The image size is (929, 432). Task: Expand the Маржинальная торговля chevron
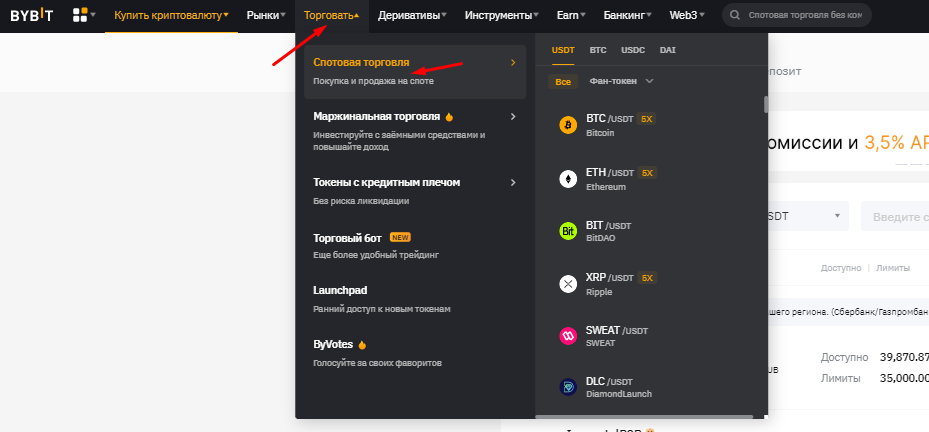[513, 117]
